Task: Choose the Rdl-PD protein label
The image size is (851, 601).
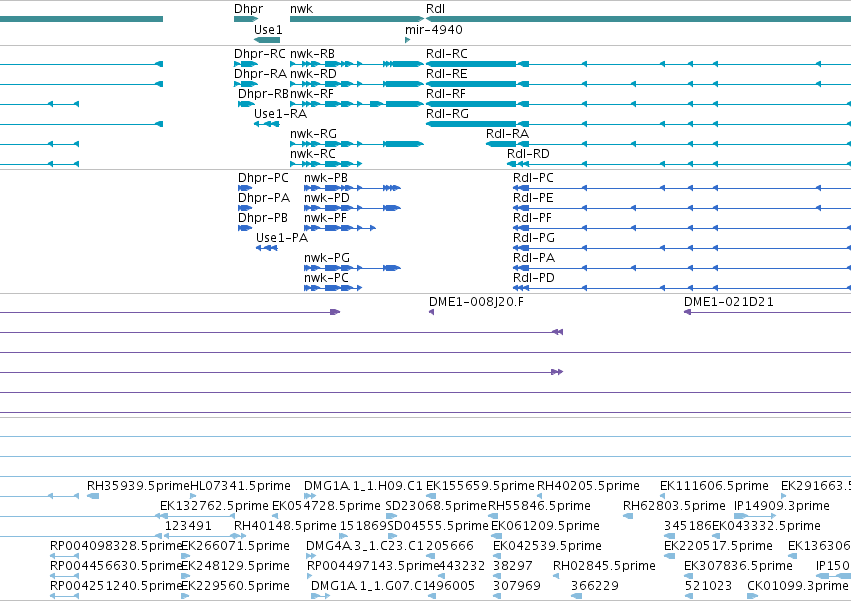Action: point(534,278)
